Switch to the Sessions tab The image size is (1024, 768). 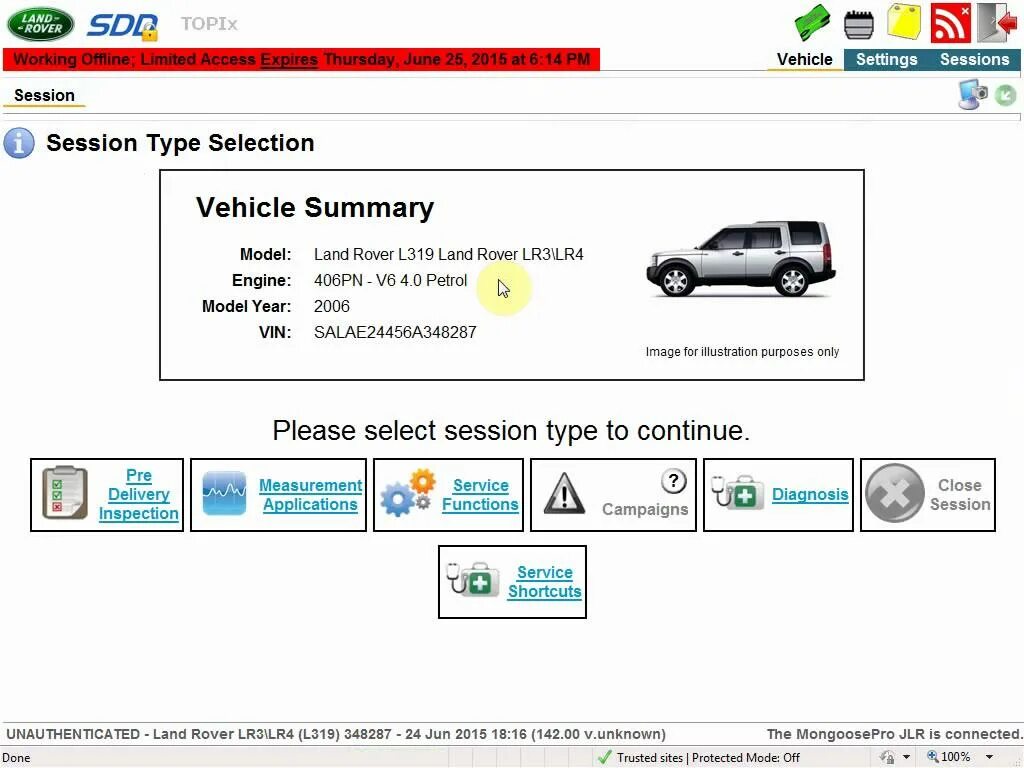click(x=974, y=59)
